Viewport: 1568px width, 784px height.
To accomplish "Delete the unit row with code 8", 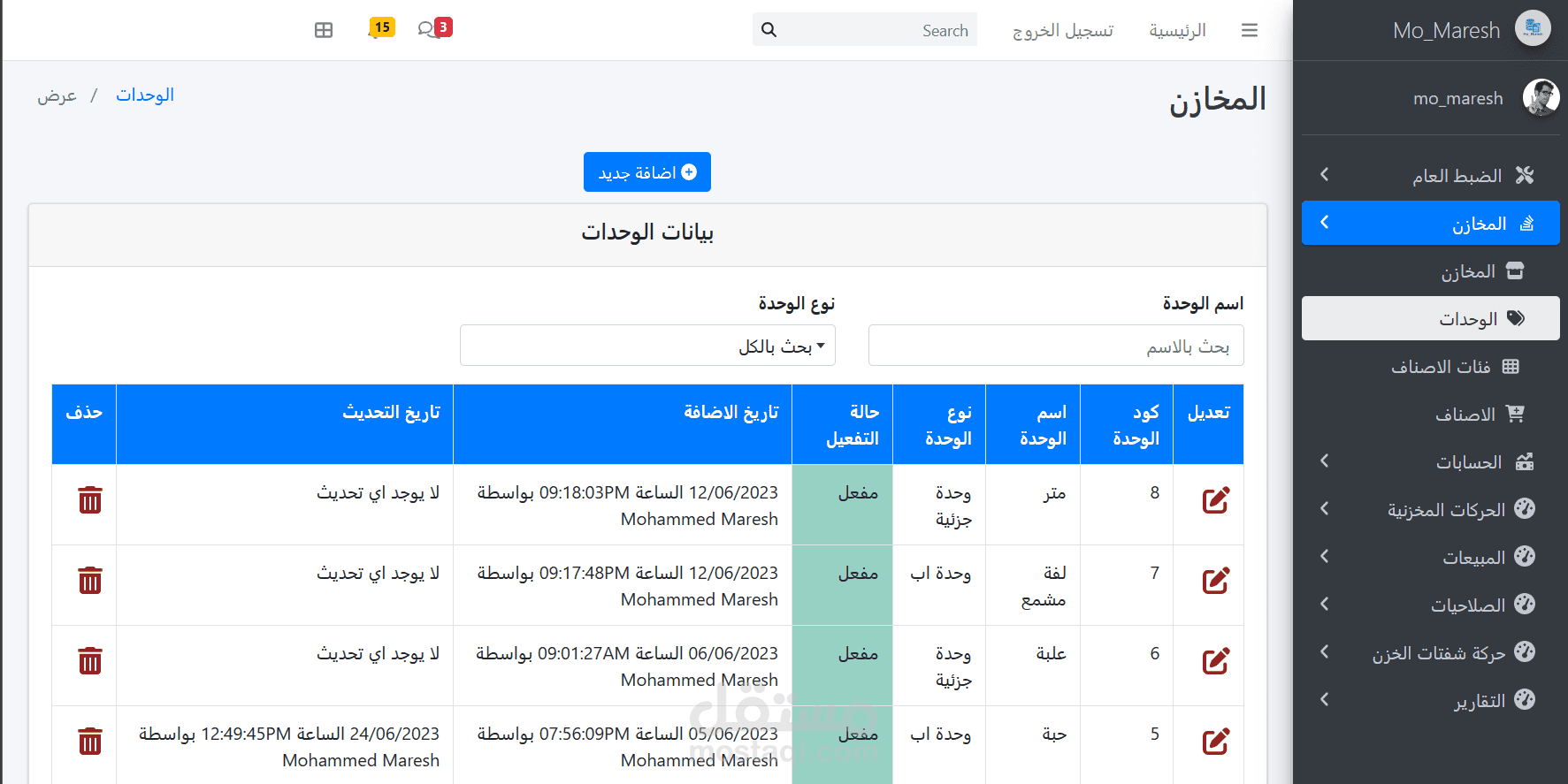I will tap(90, 500).
